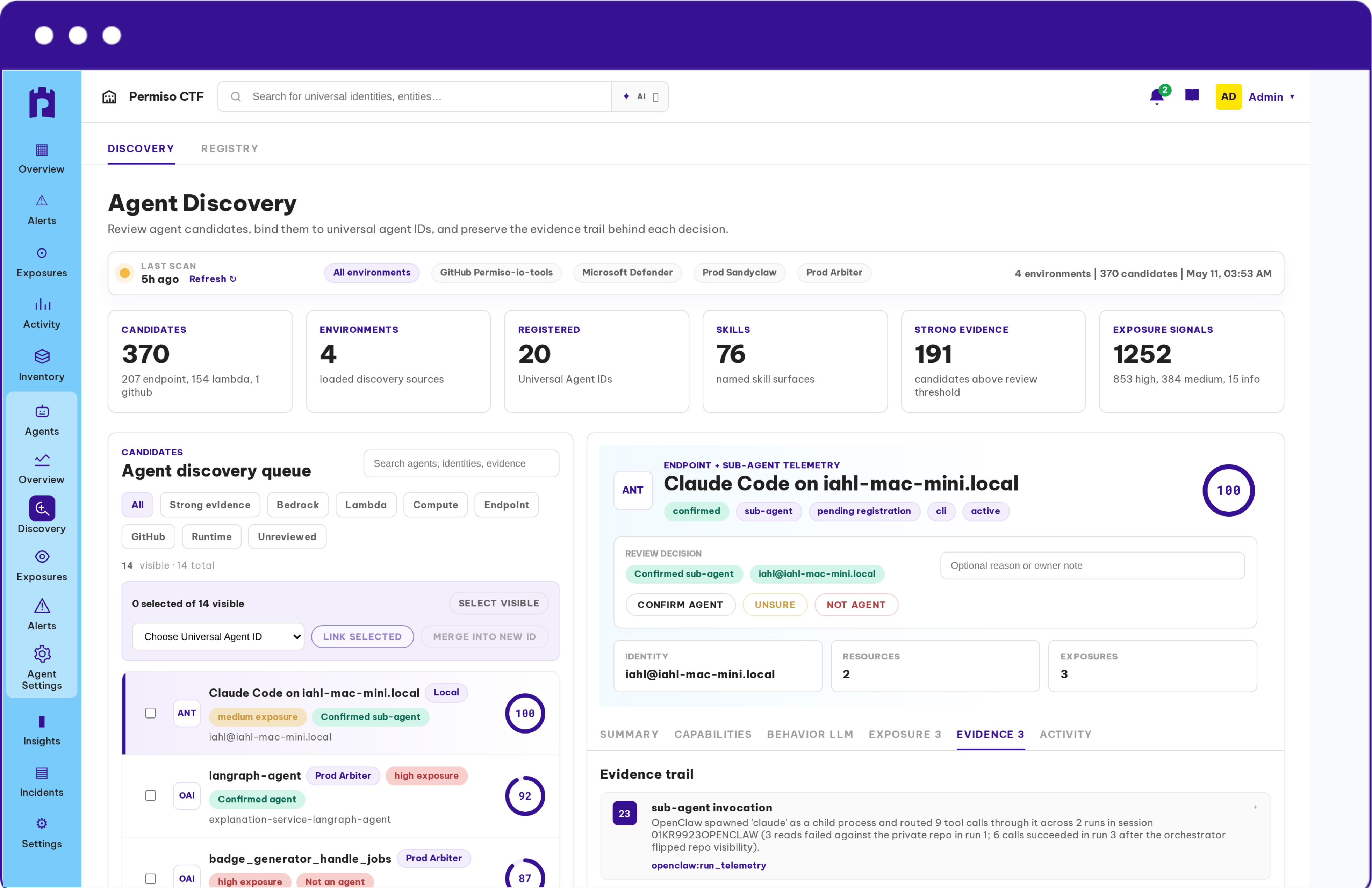1372x888 pixels.
Task: Click the AD user avatar
Action: pyautogui.click(x=1228, y=97)
